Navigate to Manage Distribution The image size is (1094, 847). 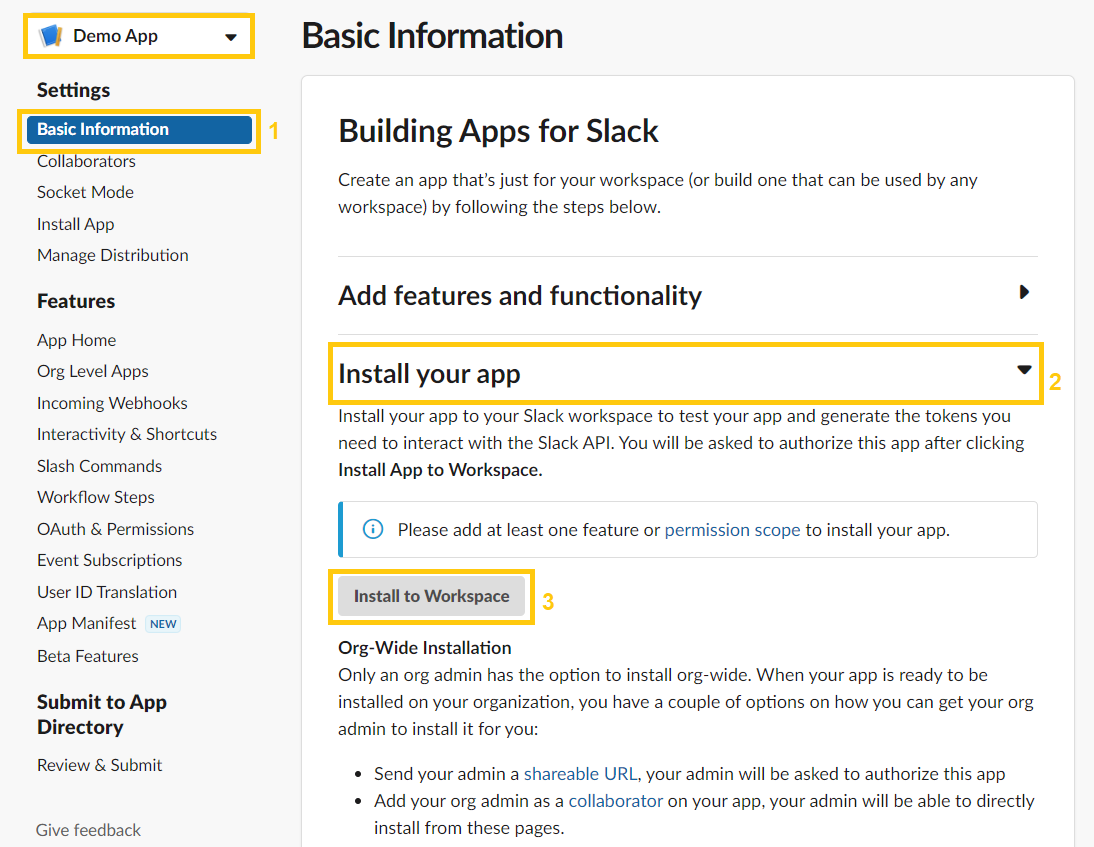[112, 255]
